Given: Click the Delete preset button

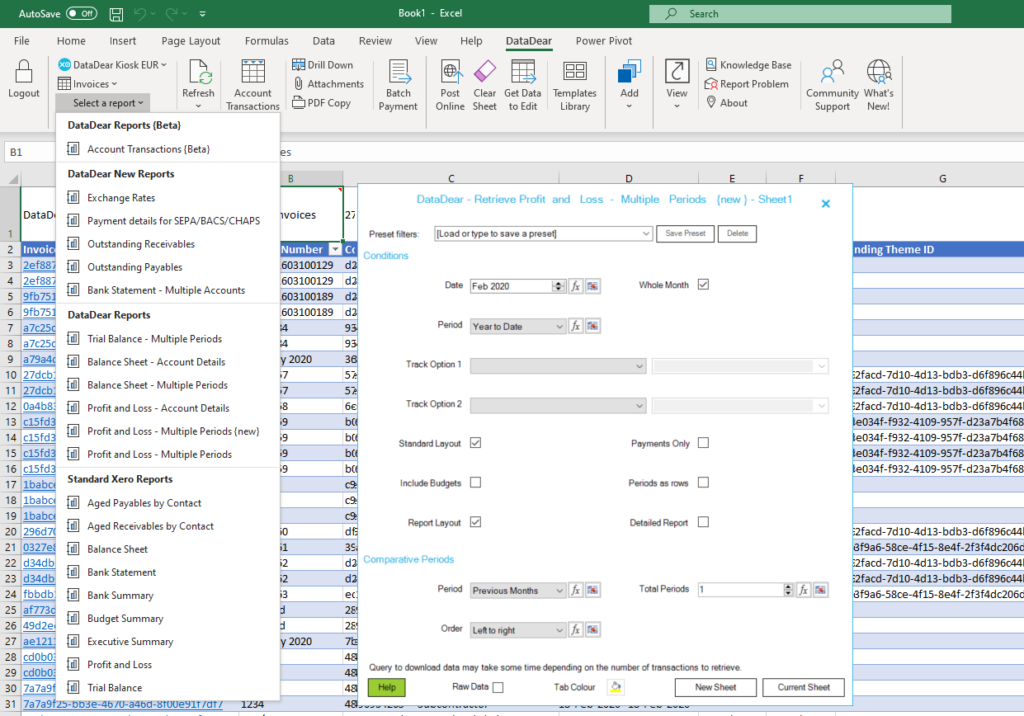Looking at the screenshot, I should tap(737, 233).
